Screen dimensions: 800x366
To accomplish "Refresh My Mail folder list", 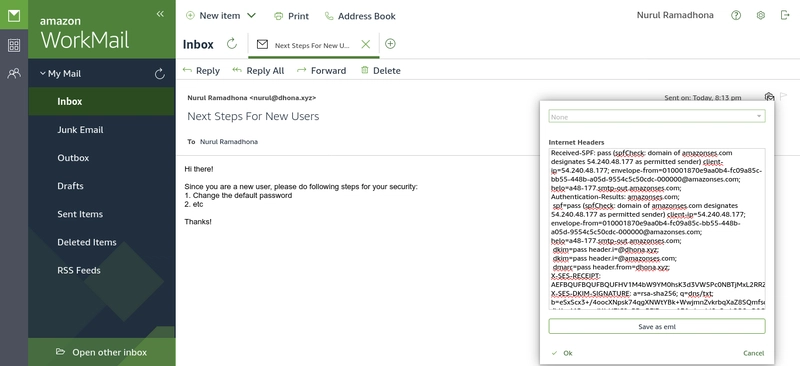I will 160,74.
